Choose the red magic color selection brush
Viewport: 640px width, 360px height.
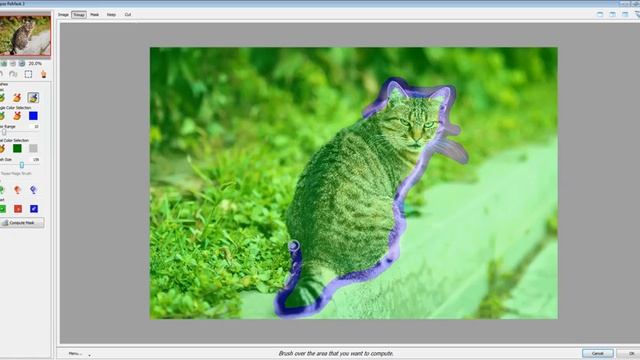[x=17, y=116]
